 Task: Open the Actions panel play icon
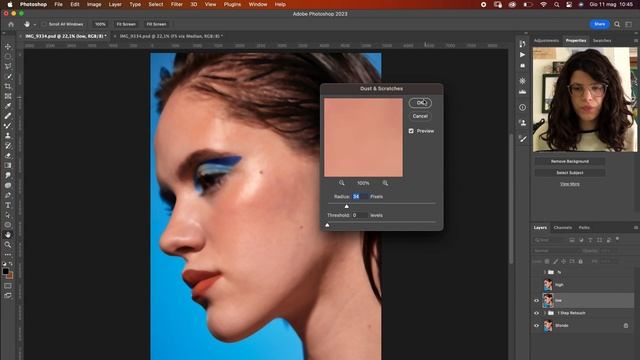pyautogui.click(x=522, y=54)
